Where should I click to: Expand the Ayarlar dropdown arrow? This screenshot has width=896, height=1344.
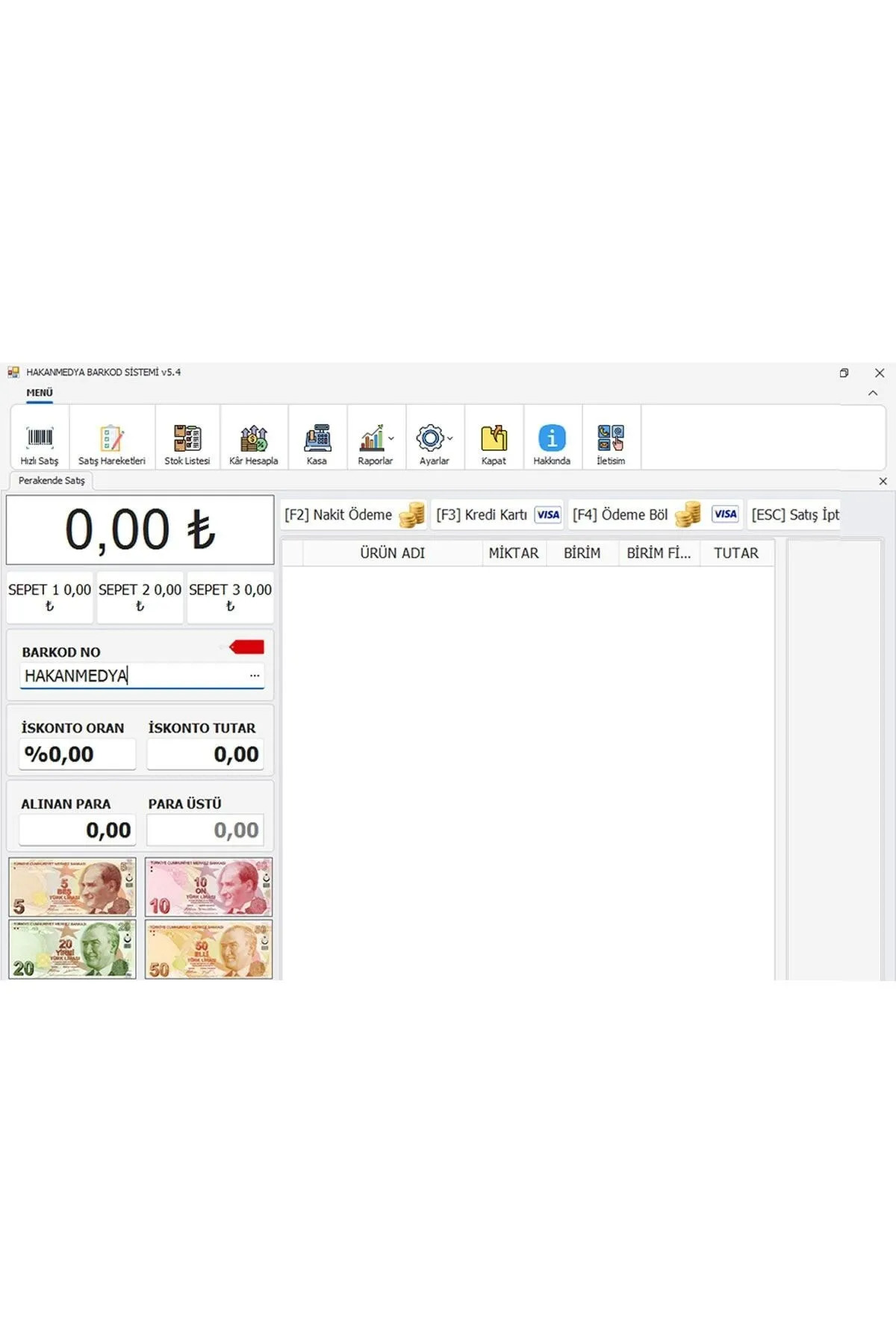[449, 439]
